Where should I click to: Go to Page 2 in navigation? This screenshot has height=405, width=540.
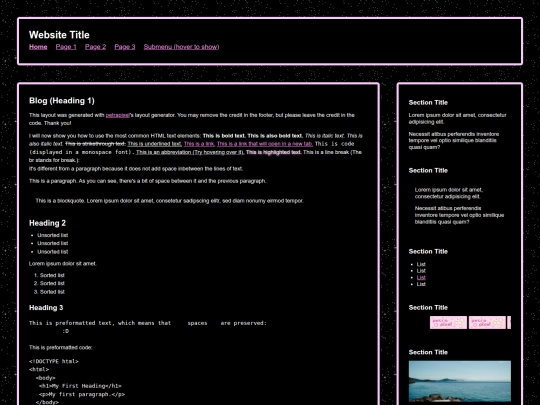[x=95, y=47]
